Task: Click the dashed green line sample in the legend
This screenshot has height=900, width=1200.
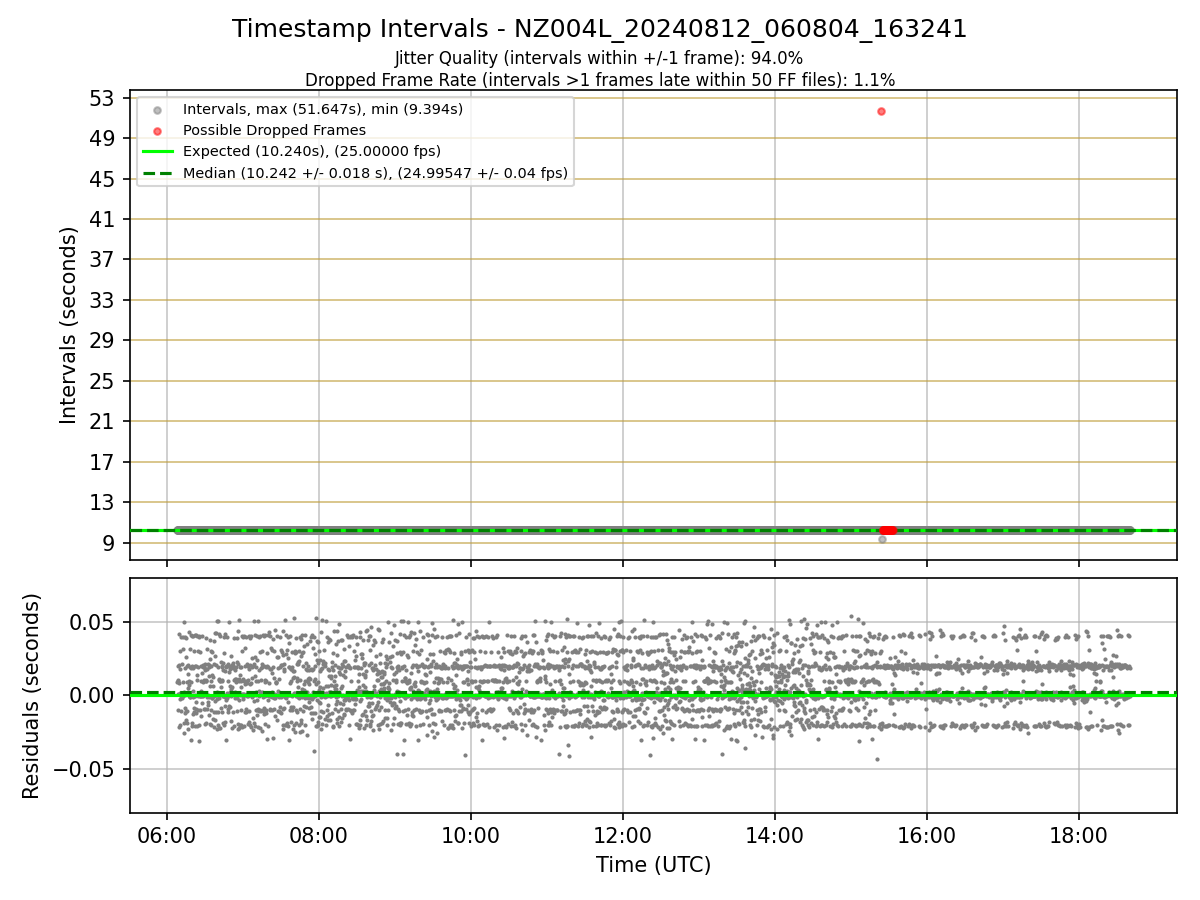Action: click(157, 173)
